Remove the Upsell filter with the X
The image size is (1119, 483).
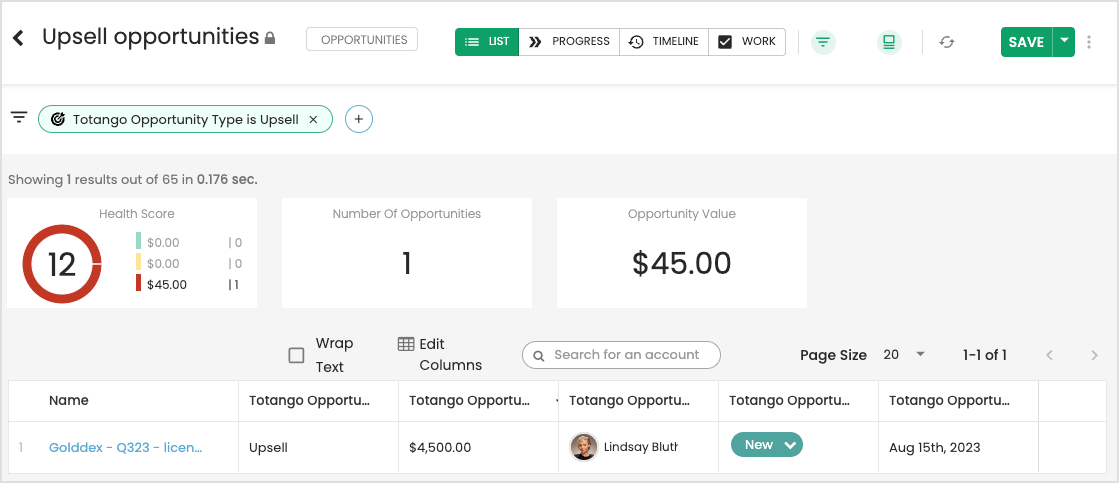313,120
